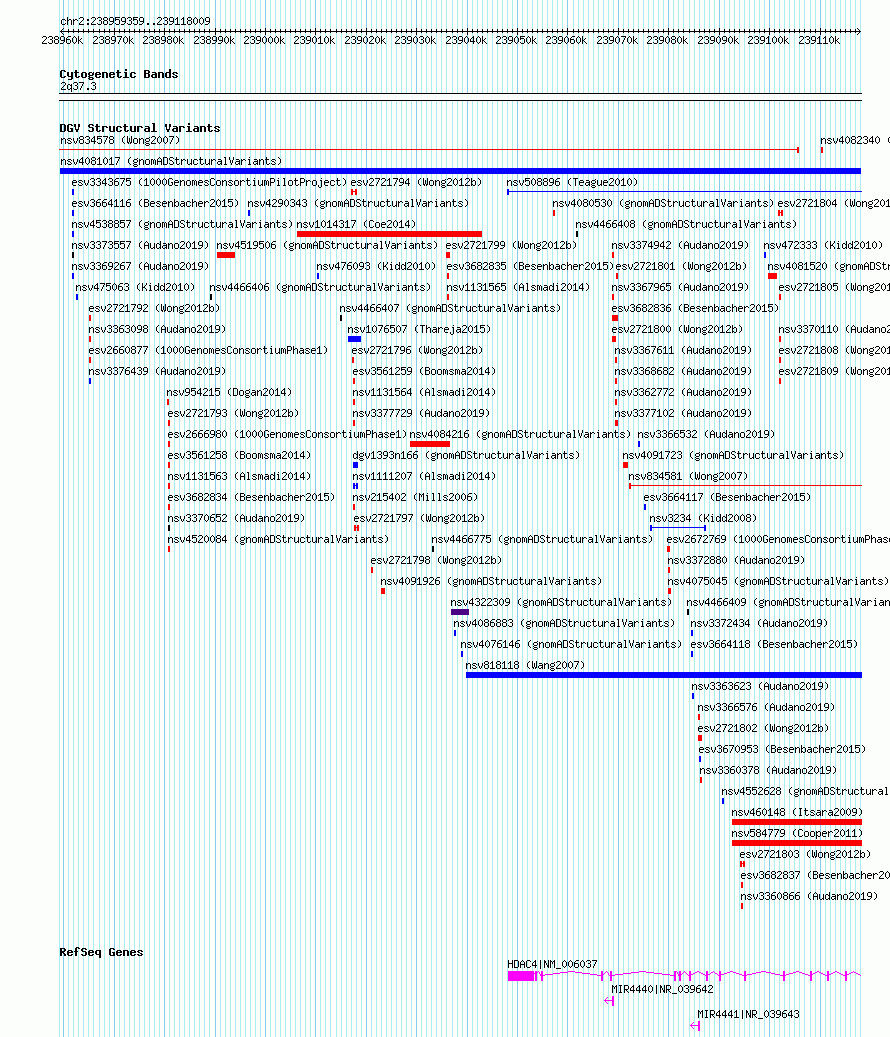Open esv2721797 (Wong2012b) label
Screen dimensions: 890x1037
419,518
